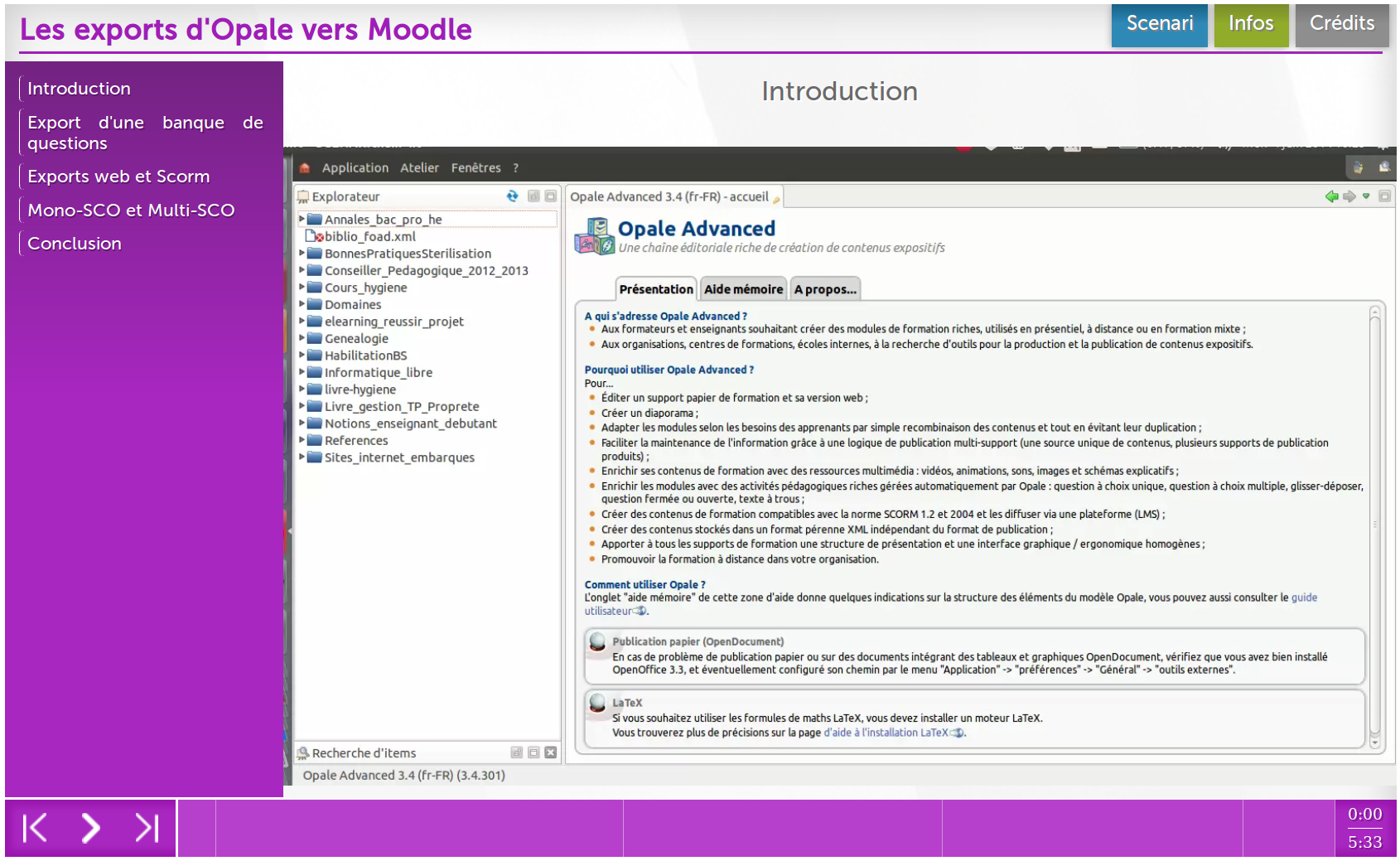Click the Recherche d'items maximize icon
This screenshot has width=1400, height=861.
tap(534, 752)
